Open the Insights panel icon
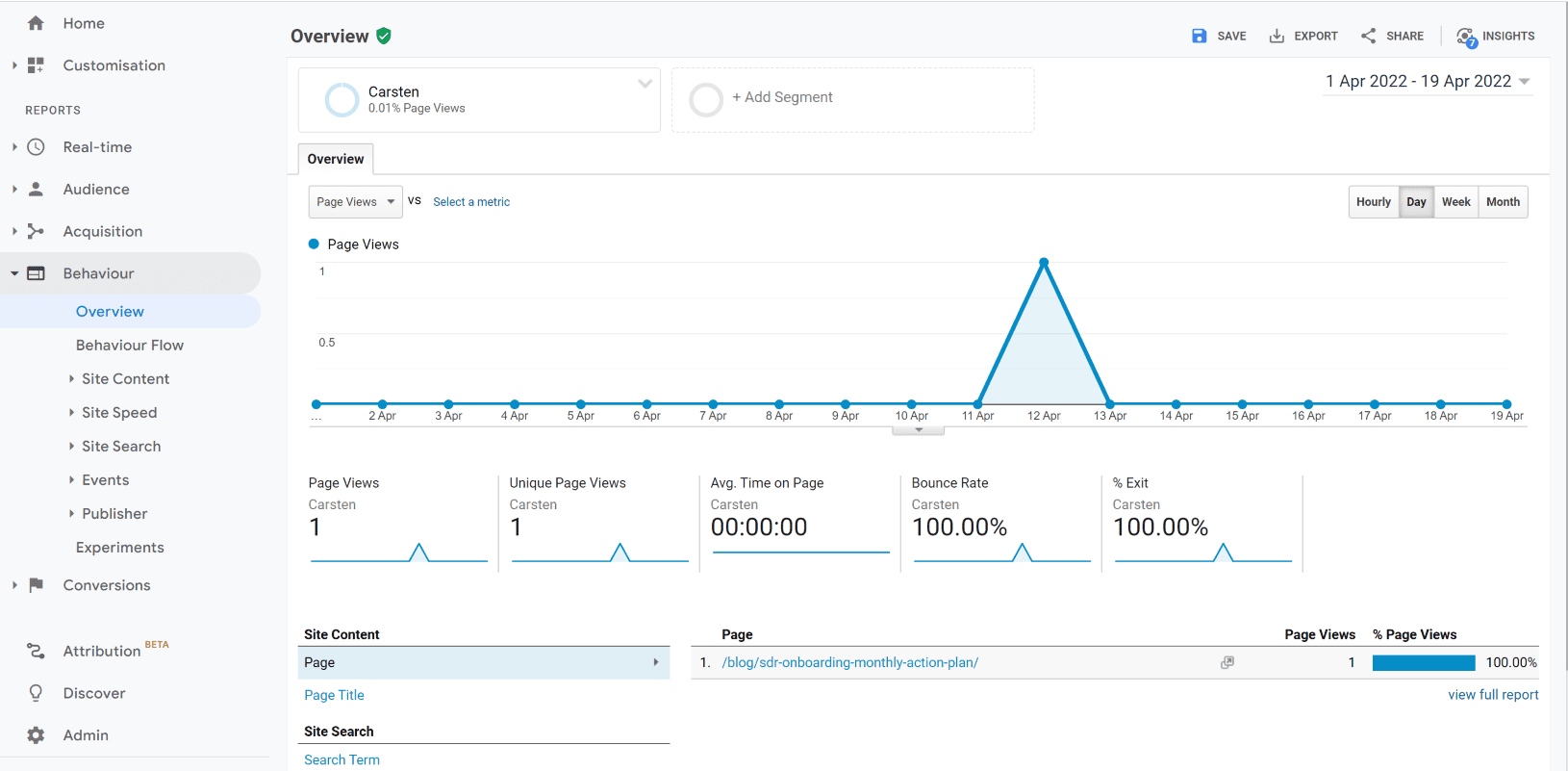 pos(1466,37)
